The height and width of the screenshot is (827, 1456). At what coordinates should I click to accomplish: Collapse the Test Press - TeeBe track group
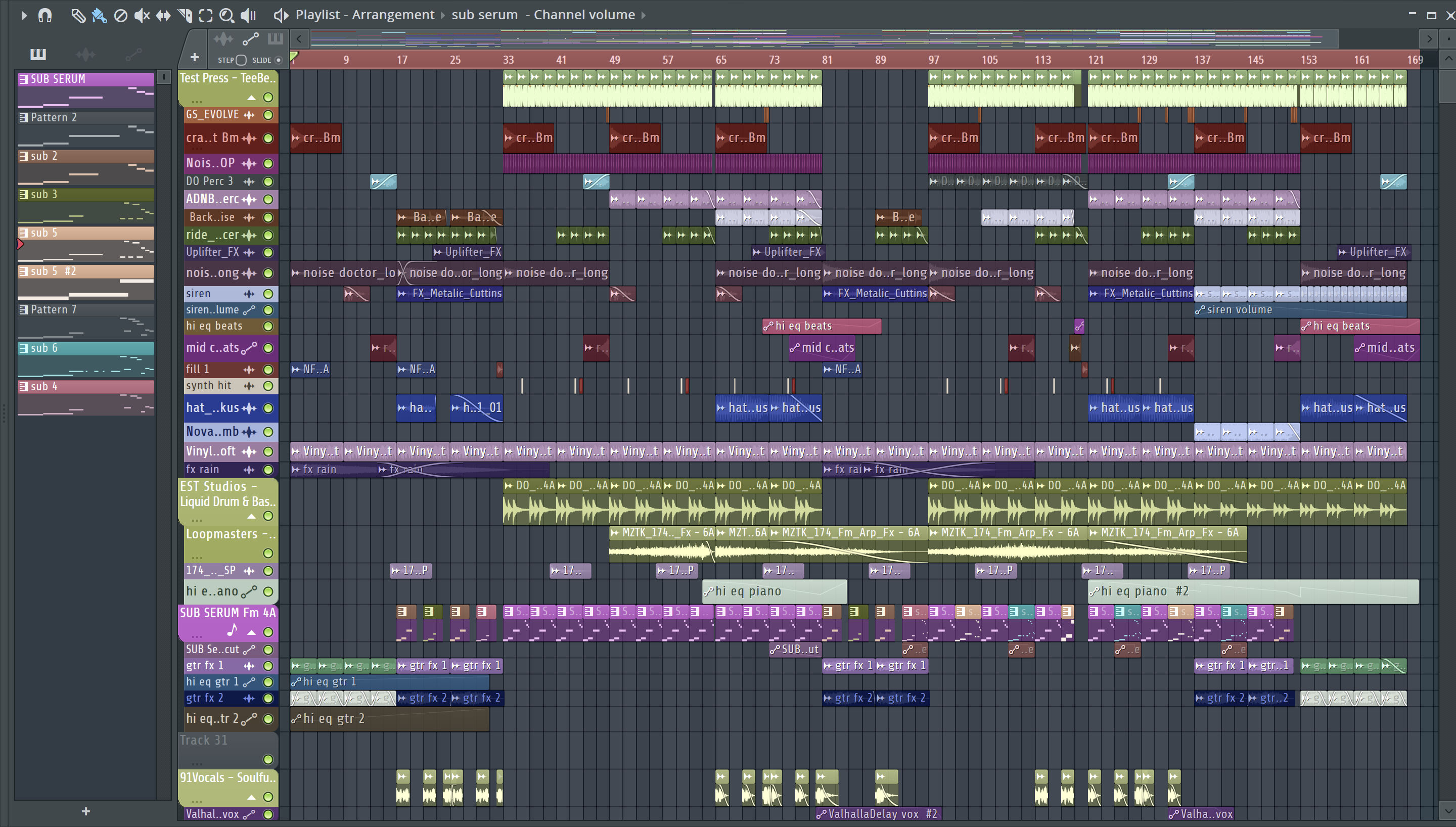pos(252,98)
